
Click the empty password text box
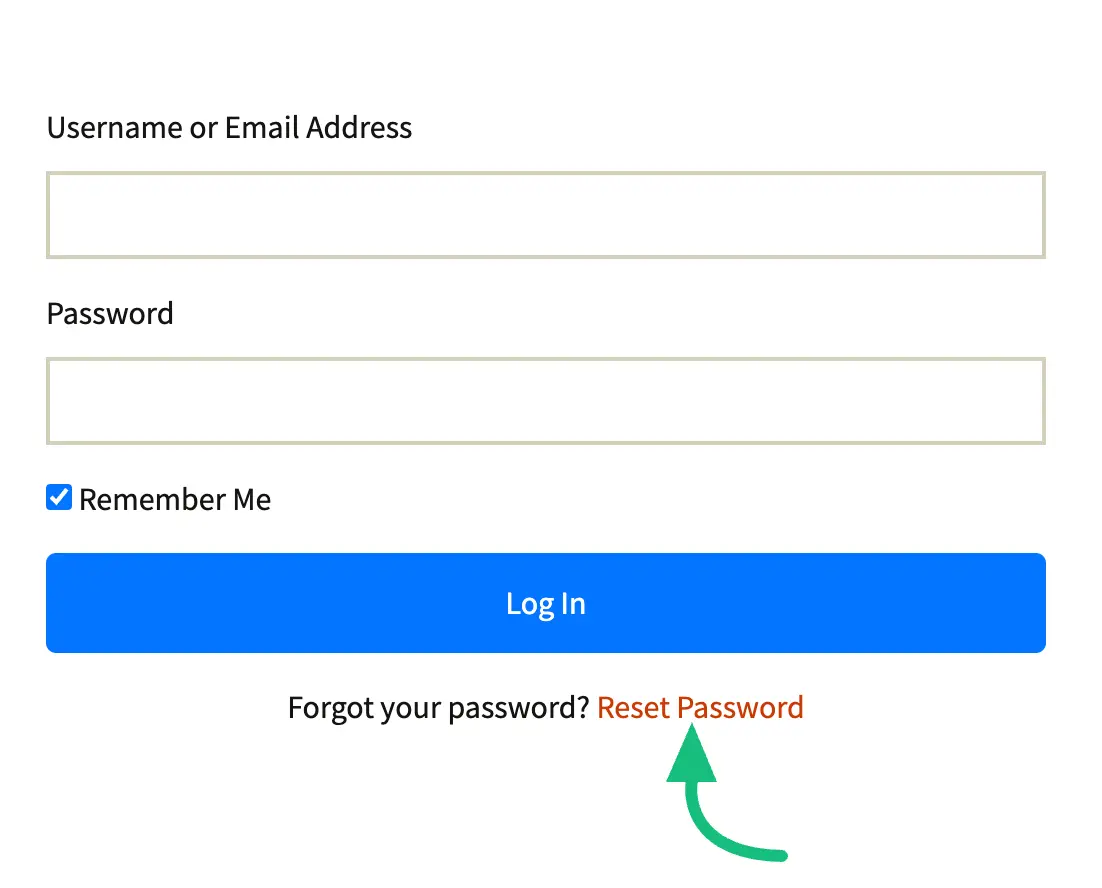coord(545,400)
